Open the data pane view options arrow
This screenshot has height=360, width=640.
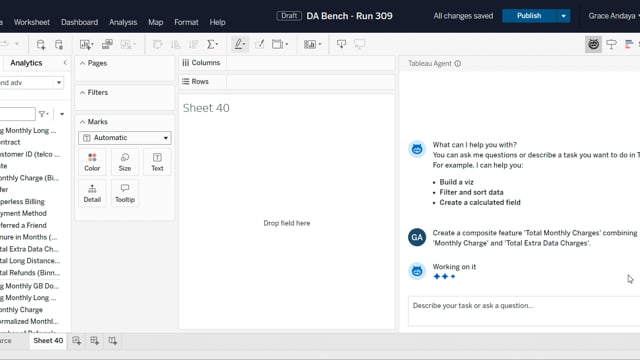coord(62,114)
